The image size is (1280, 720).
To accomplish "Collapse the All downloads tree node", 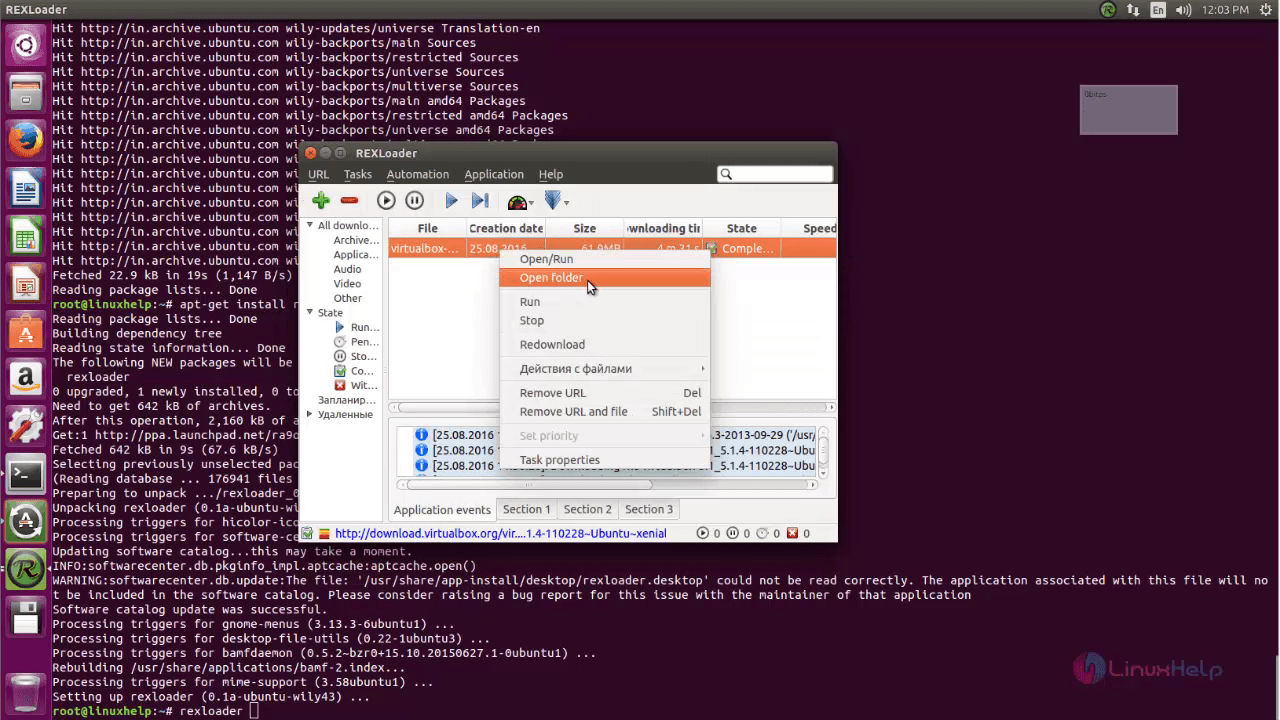I will [x=310, y=226].
